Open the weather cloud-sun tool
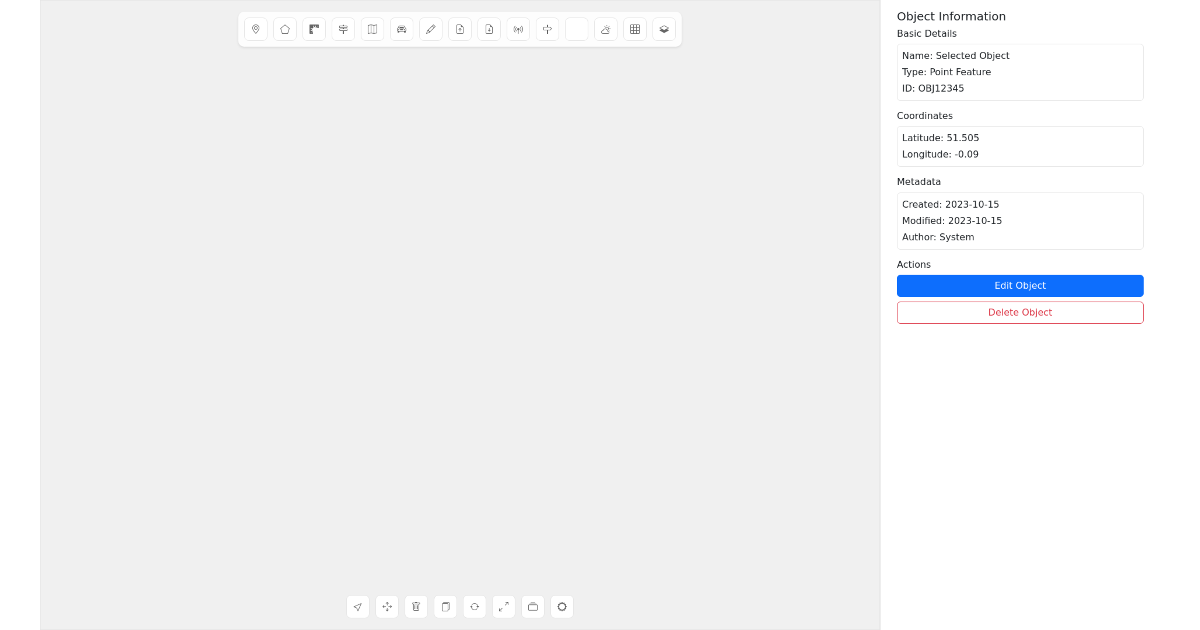 click(x=606, y=29)
